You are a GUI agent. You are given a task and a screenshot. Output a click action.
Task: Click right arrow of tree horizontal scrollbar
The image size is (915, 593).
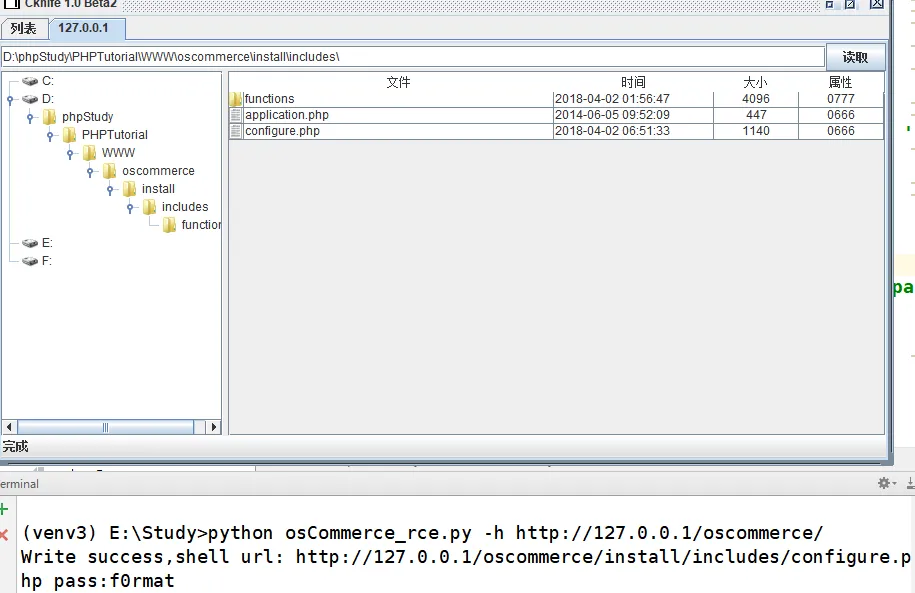(x=212, y=427)
